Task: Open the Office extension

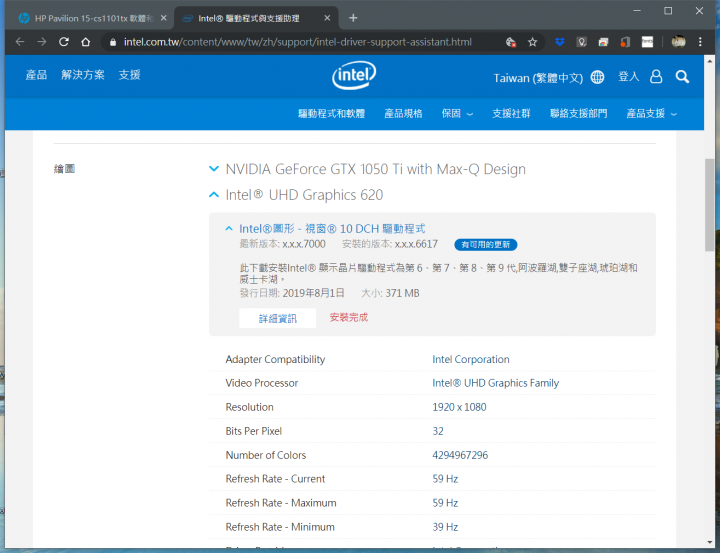Action: [625, 42]
